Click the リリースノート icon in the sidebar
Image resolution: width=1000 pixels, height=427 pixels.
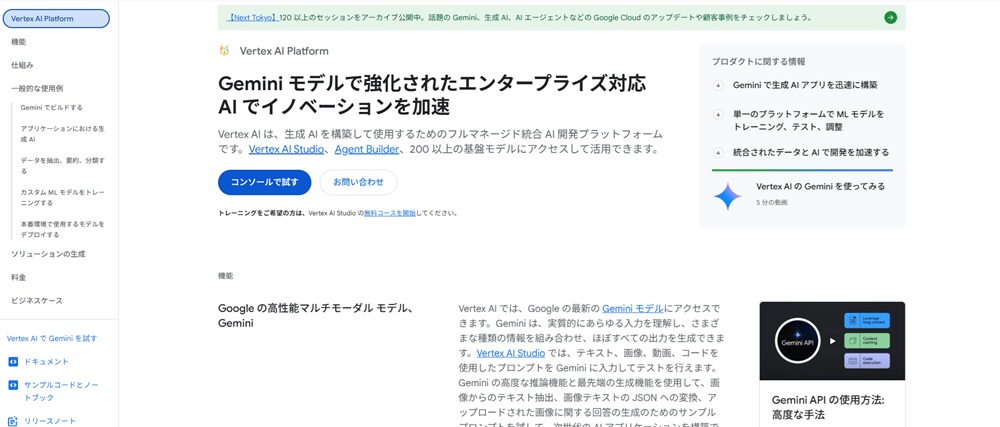coord(13,421)
